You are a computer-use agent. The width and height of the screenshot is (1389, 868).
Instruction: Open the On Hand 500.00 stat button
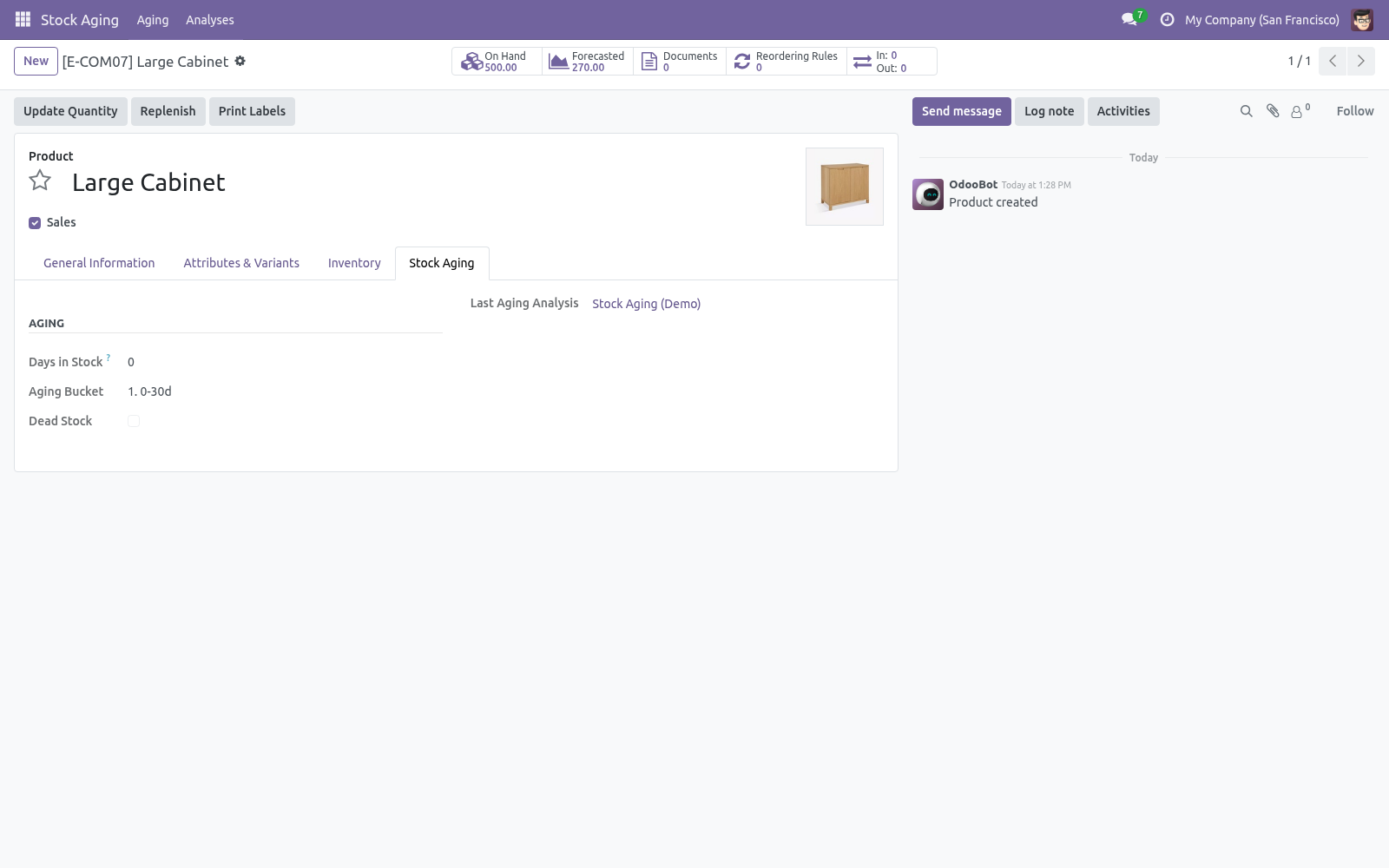click(497, 62)
